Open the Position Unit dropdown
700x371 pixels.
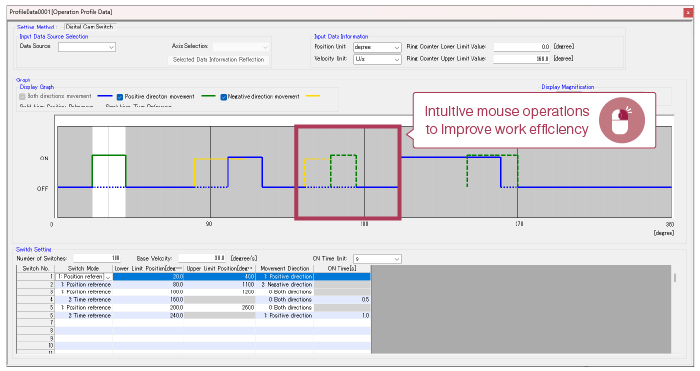(377, 47)
